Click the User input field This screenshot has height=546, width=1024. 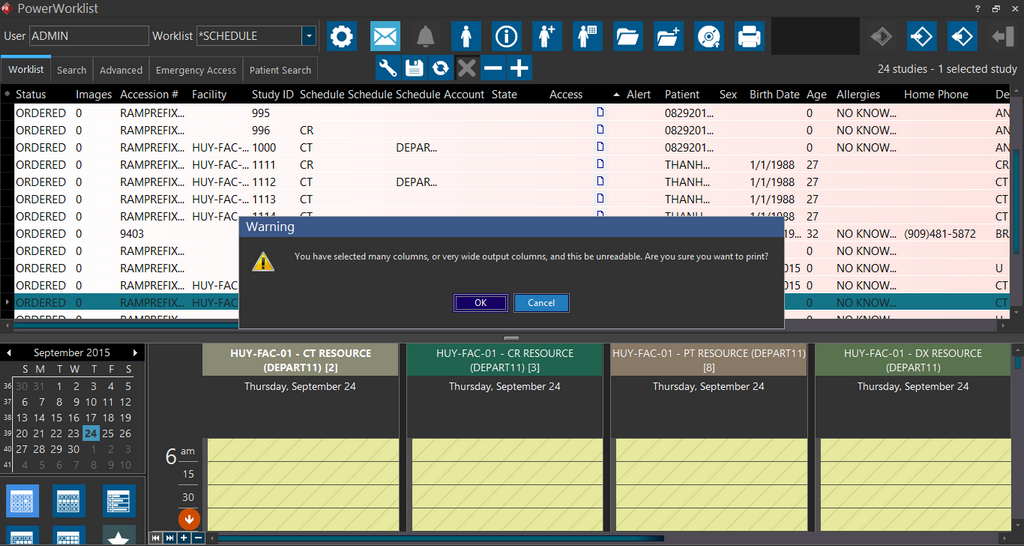(x=88, y=36)
